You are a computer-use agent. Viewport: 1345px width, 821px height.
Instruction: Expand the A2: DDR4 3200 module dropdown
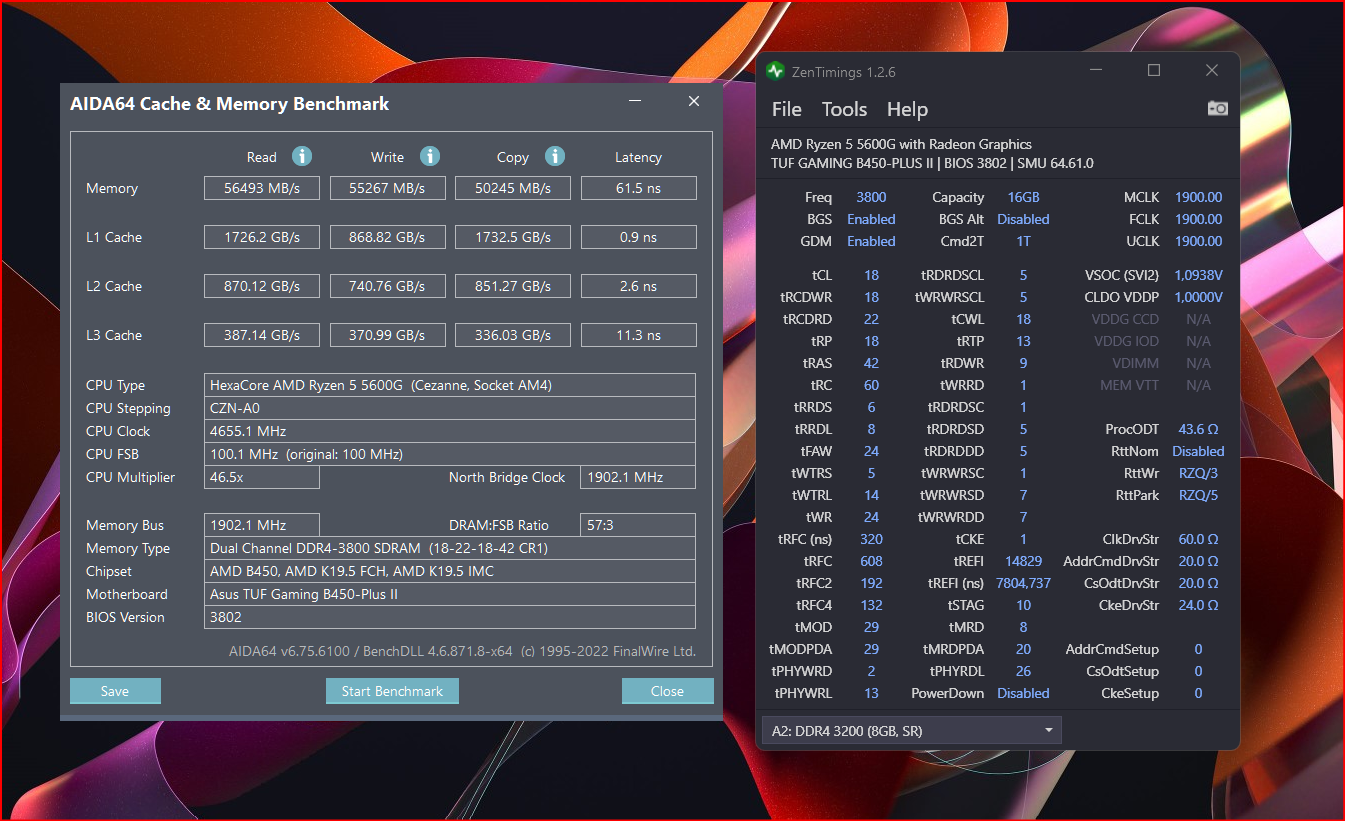click(x=911, y=731)
